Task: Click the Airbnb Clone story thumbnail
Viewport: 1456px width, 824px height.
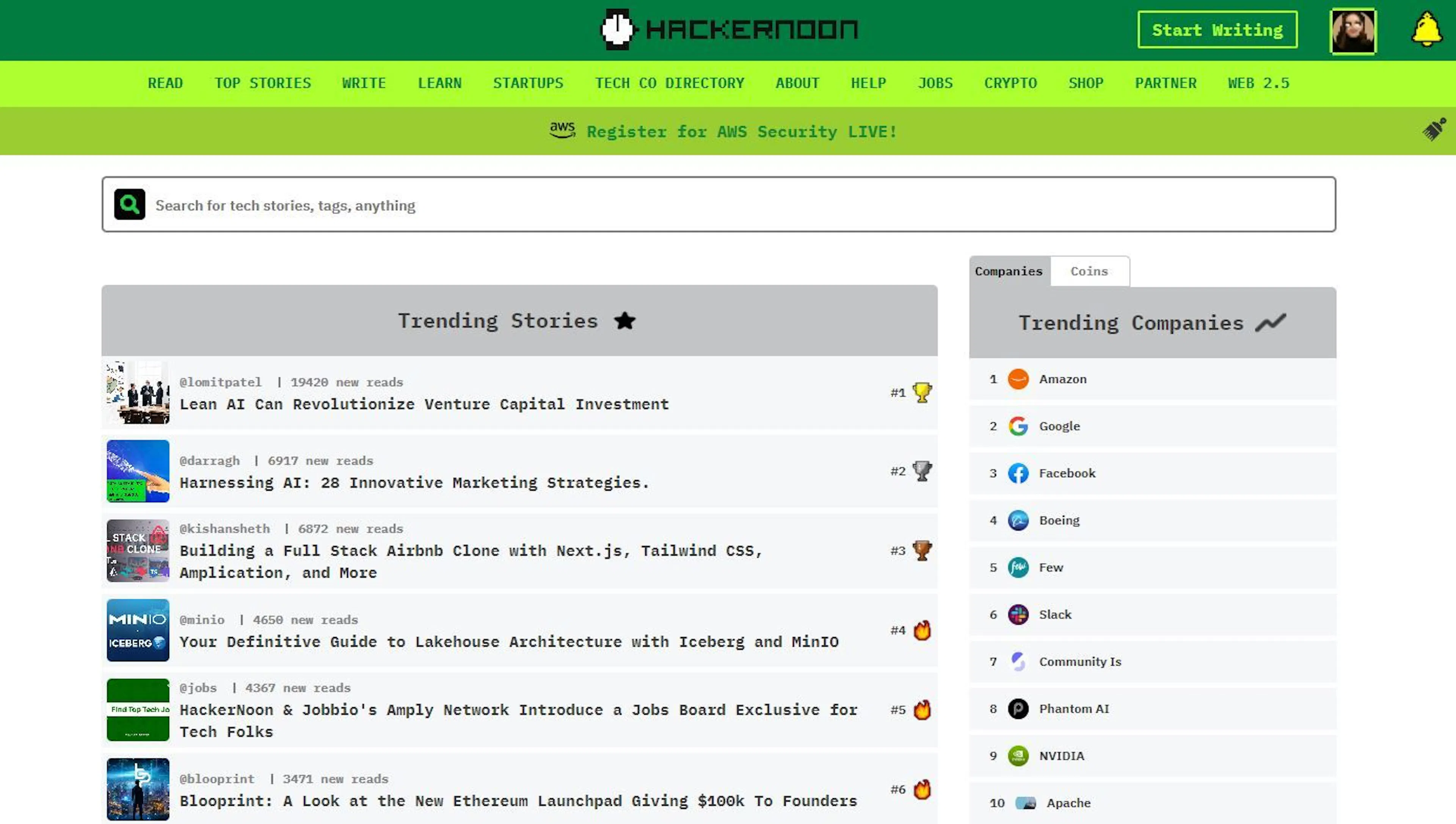Action: coord(138,551)
